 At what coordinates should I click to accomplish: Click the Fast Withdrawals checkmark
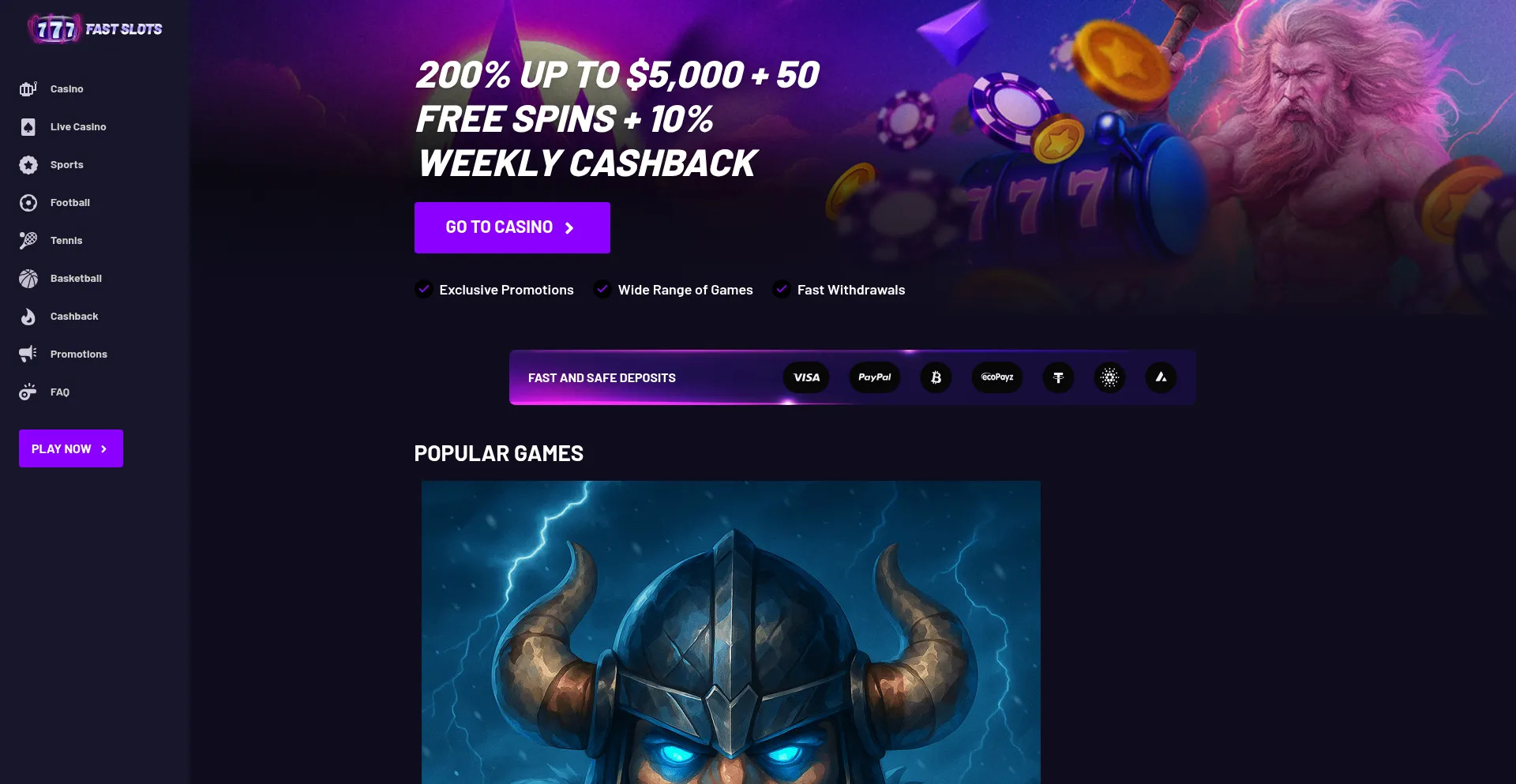point(782,289)
